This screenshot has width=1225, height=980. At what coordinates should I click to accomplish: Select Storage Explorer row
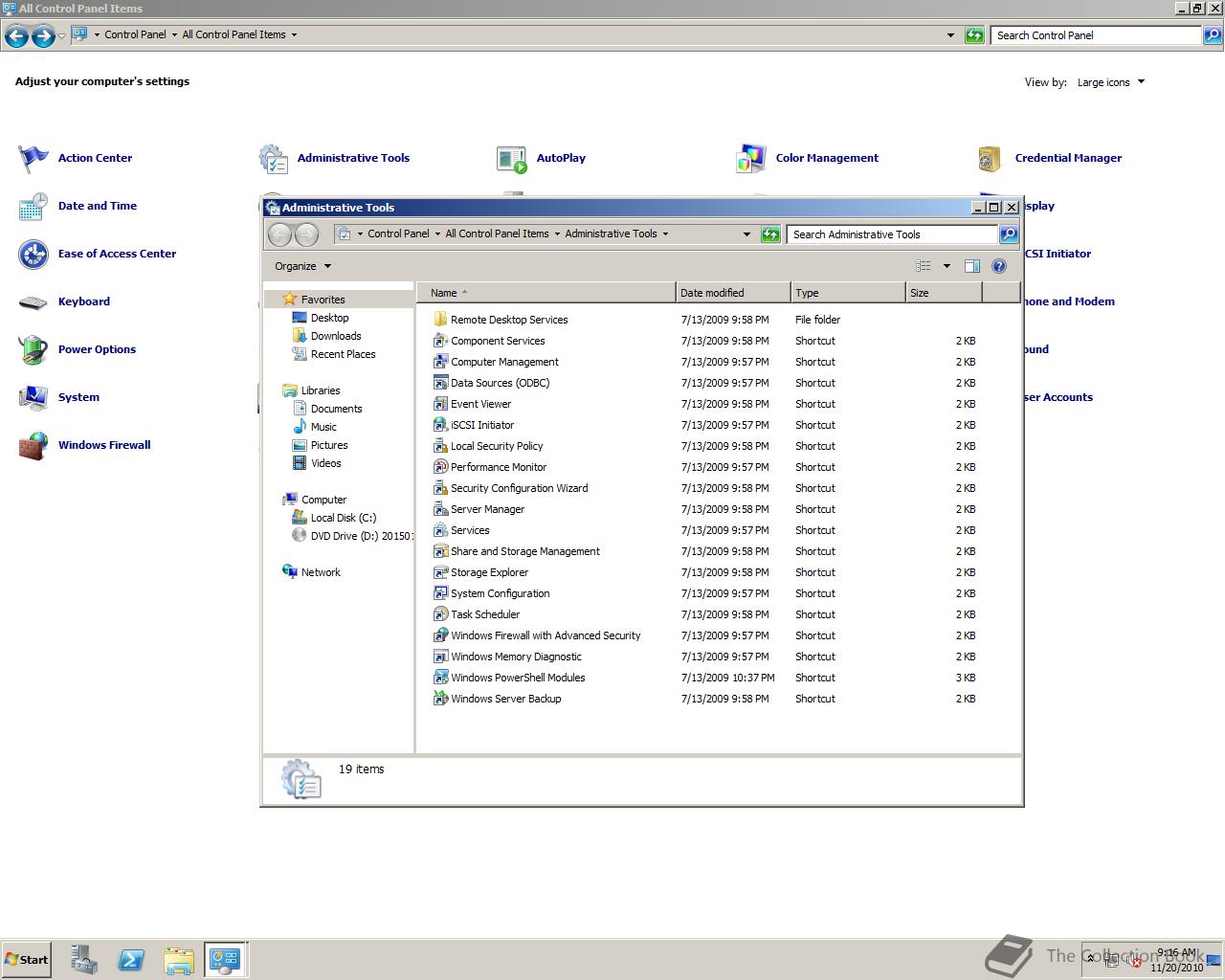coord(704,572)
